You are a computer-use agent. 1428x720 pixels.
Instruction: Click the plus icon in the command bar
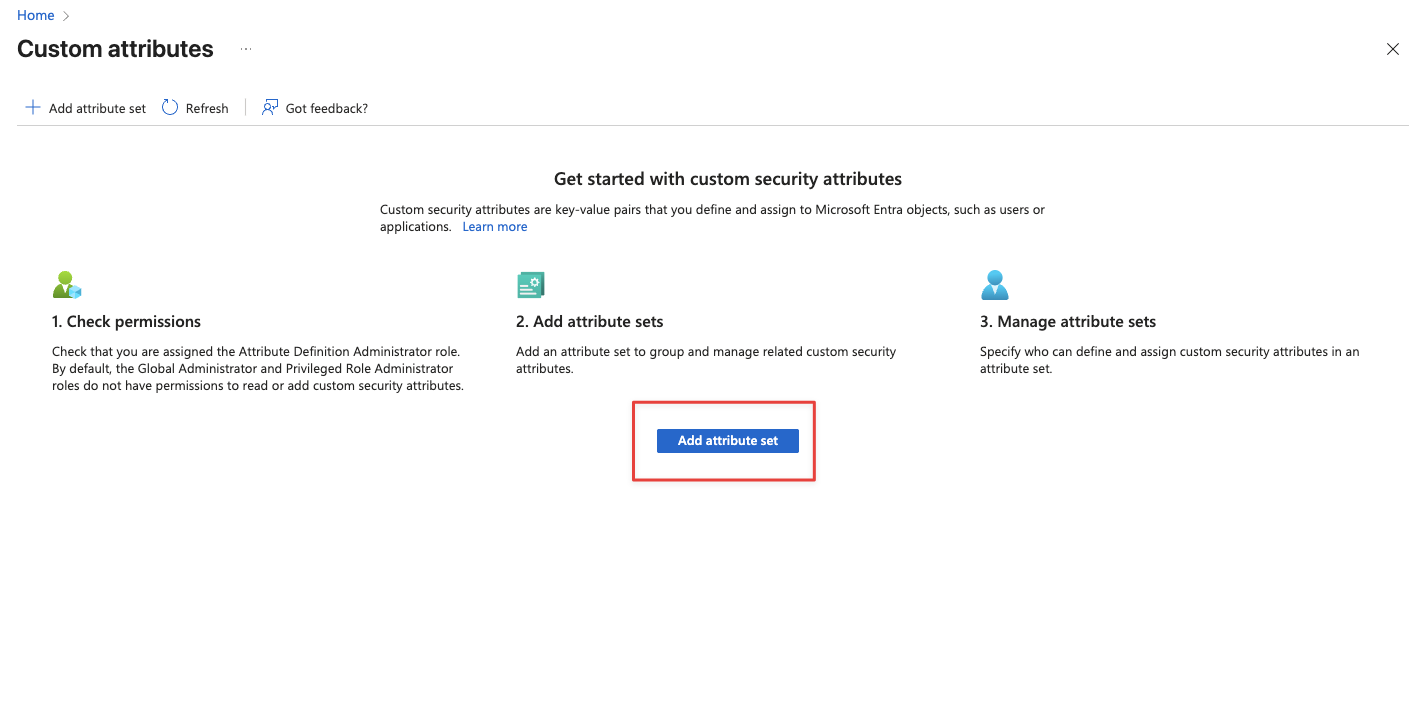(33, 107)
